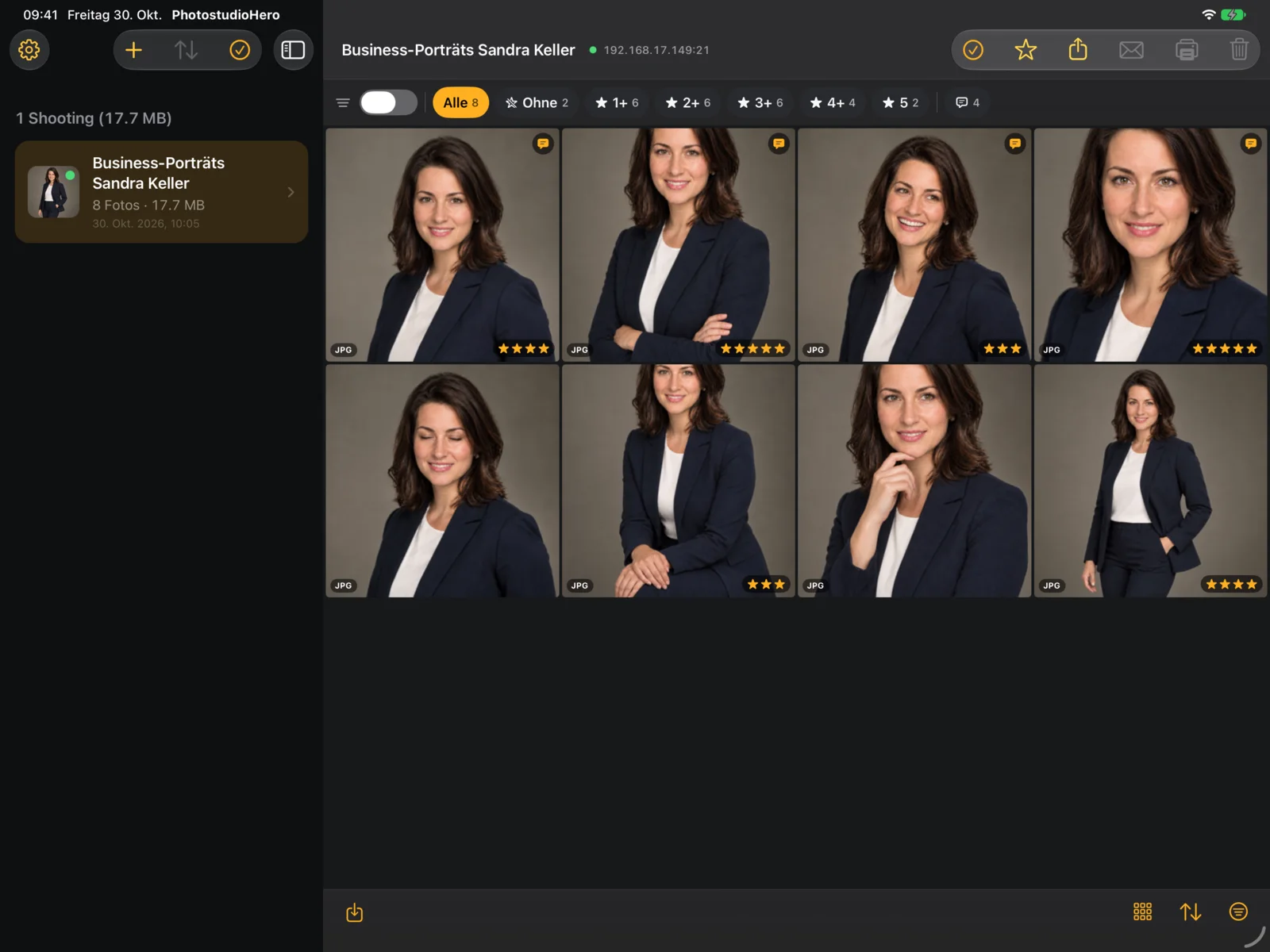Tap the bottom right filter circle icon
Screen dimensions: 1270x952
click(x=1238, y=912)
